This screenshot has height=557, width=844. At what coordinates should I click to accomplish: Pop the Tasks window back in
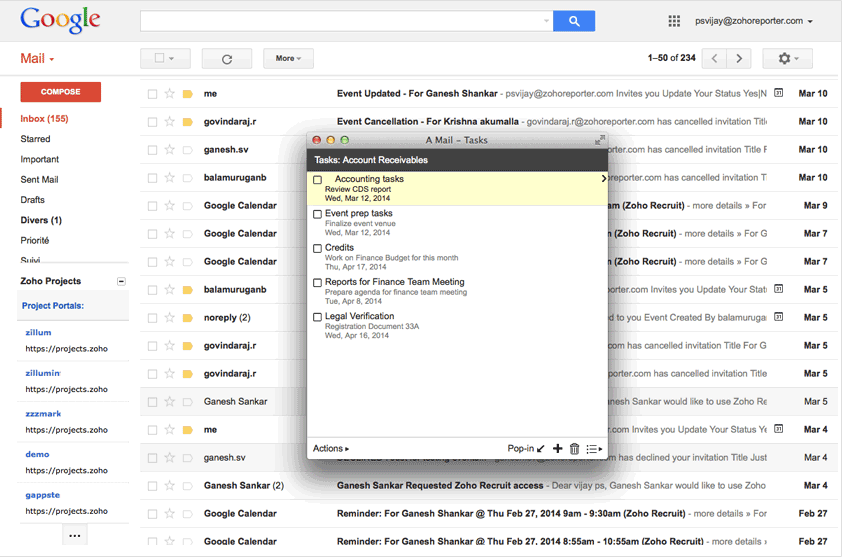pyautogui.click(x=526, y=449)
